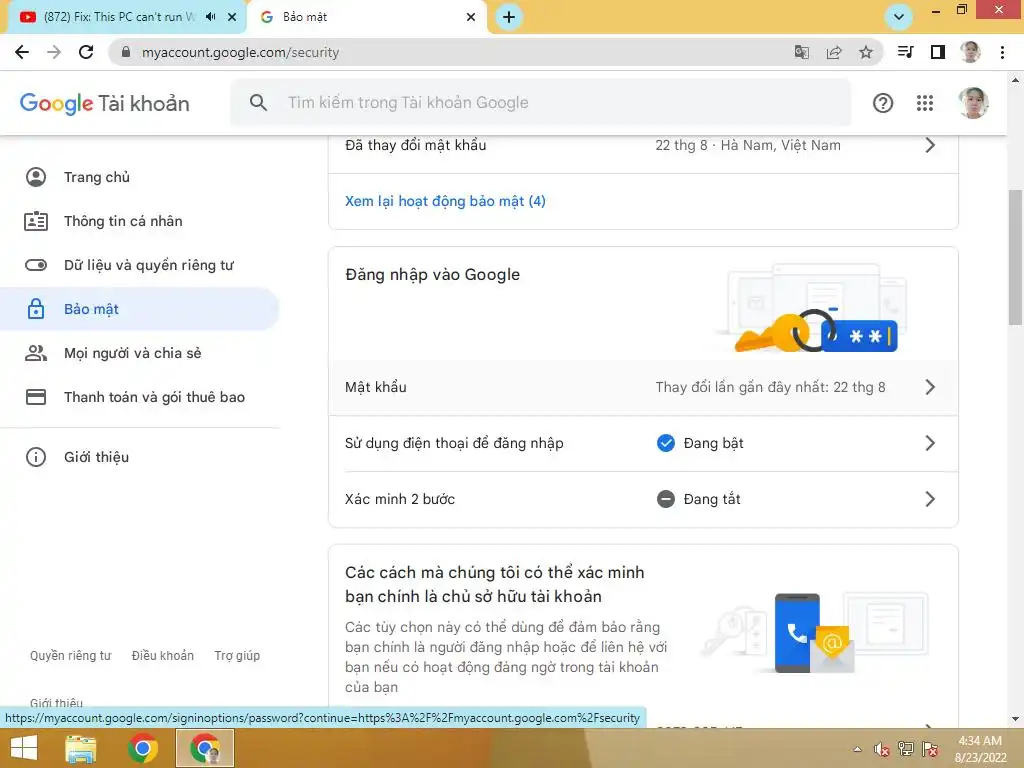Open the media control icon in toolbar
The image size is (1024, 768).
905,52
